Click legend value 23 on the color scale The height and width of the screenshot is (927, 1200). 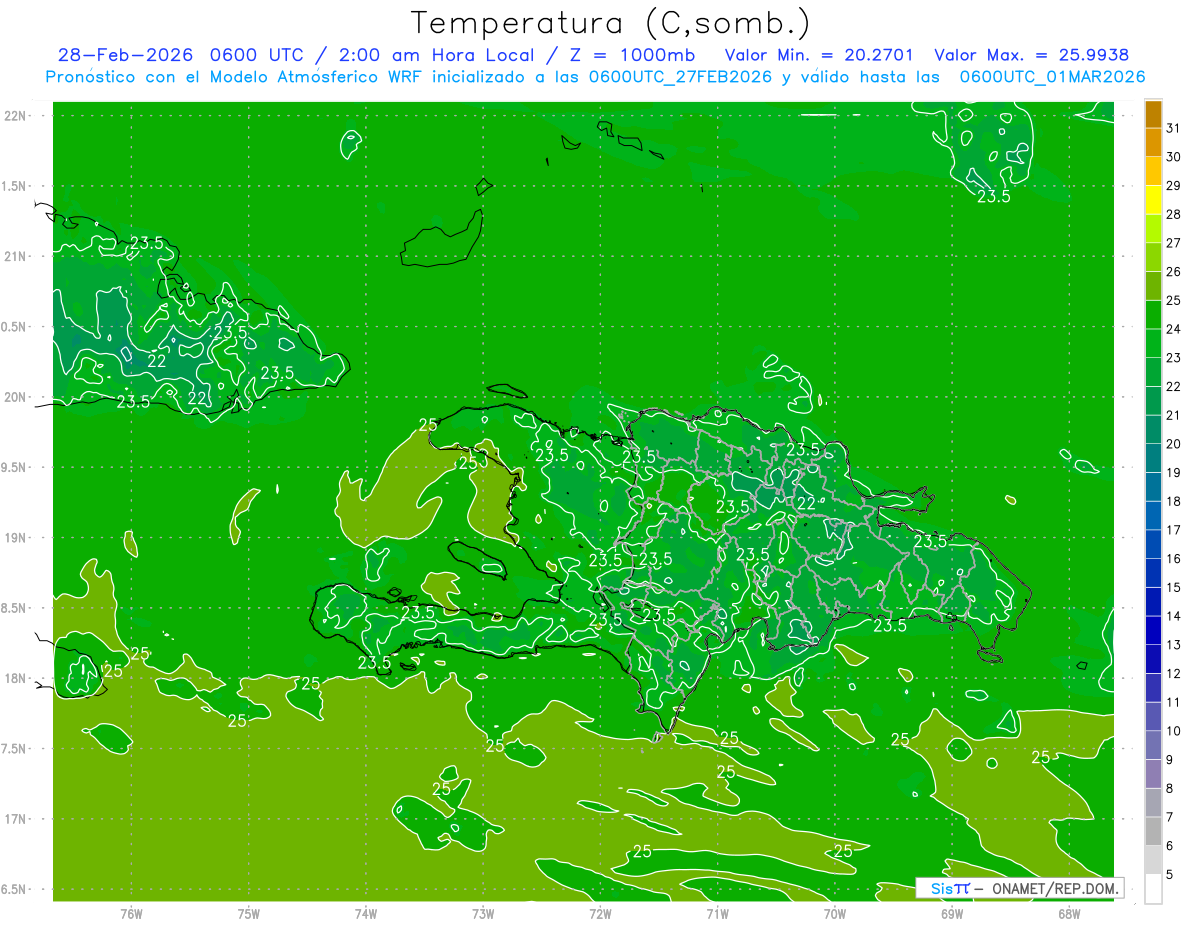1173,357
